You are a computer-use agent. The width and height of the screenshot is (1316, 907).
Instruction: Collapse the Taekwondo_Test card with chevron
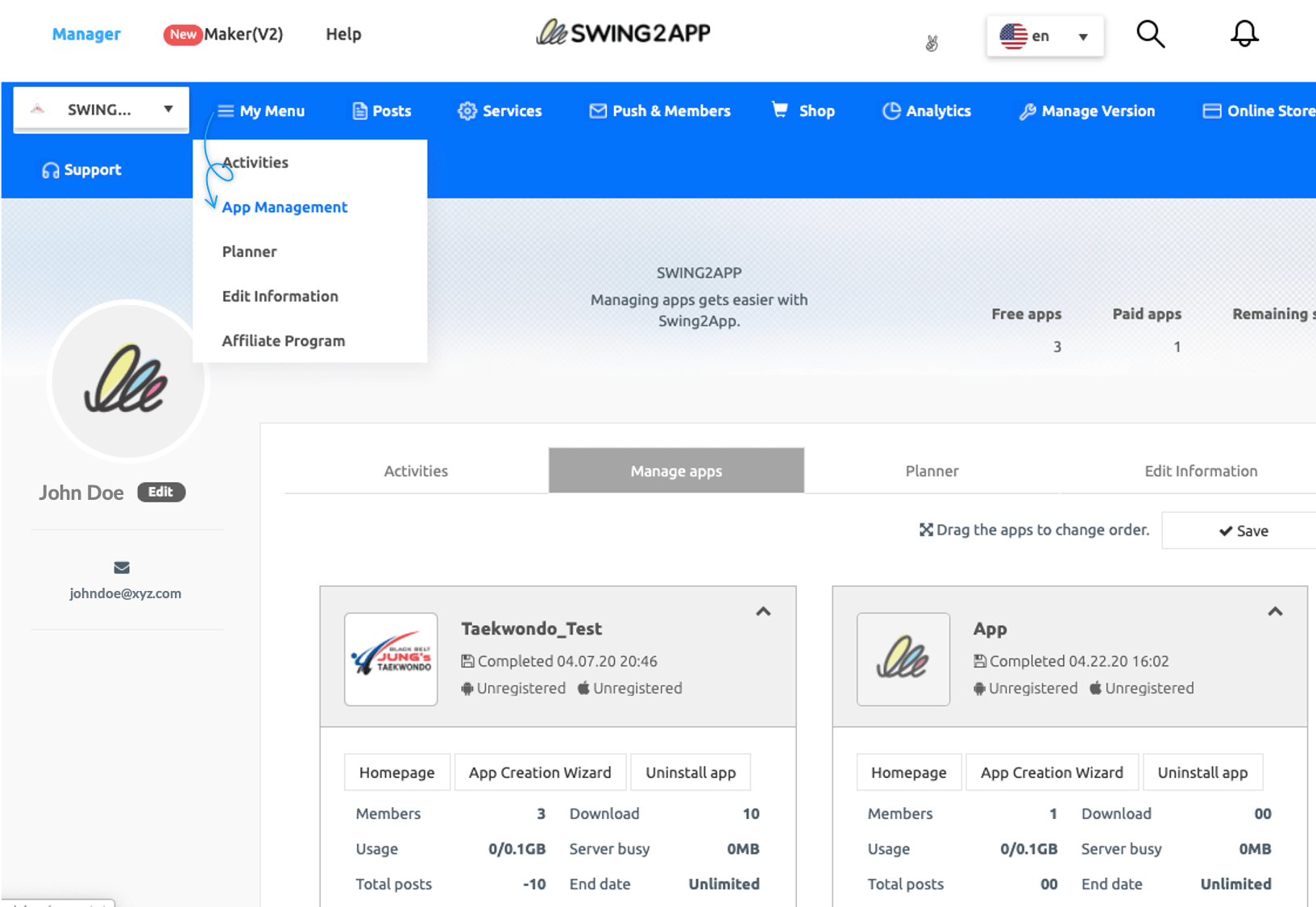point(763,612)
